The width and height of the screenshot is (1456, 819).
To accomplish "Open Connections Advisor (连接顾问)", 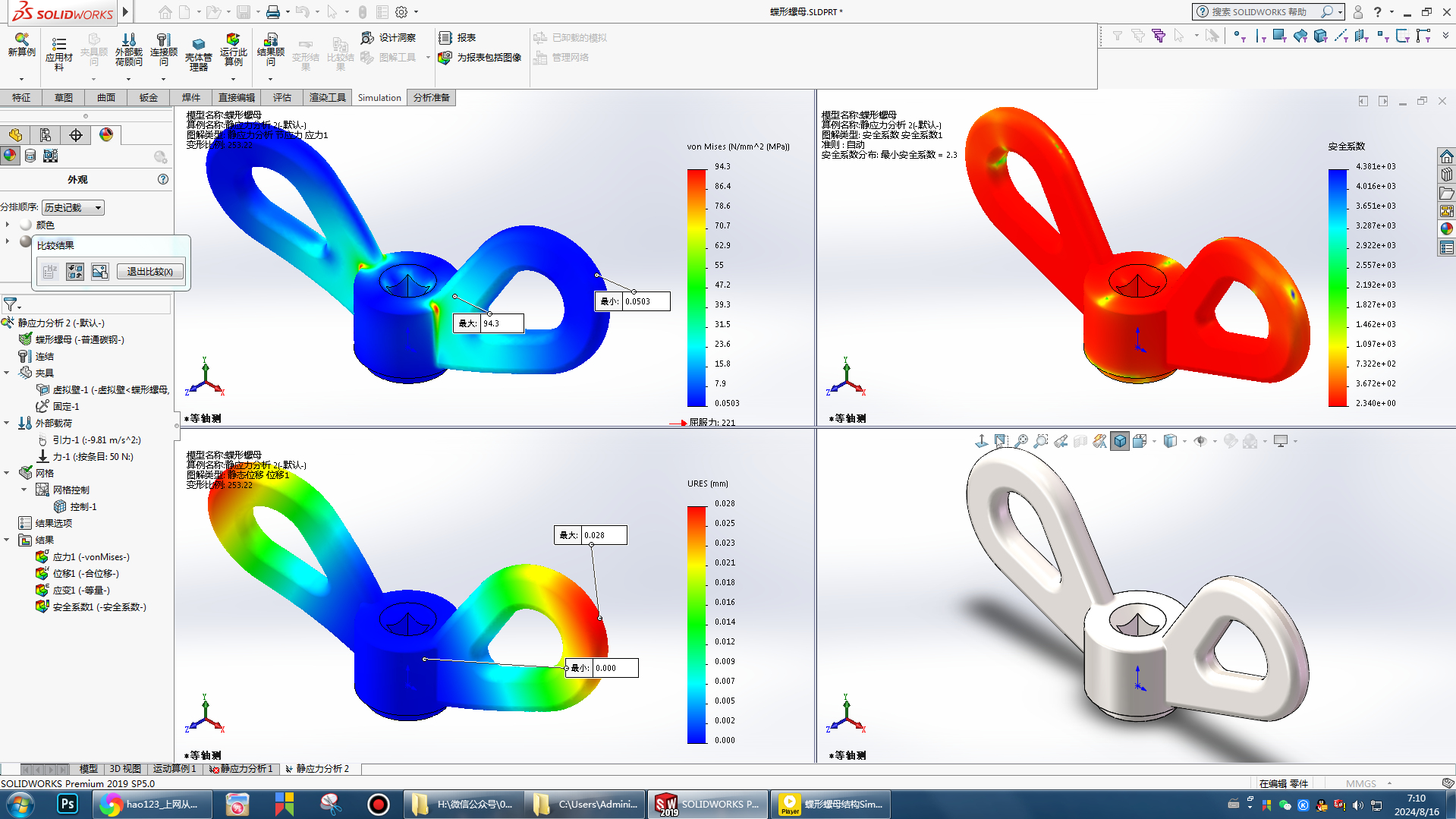I will 164,49.
